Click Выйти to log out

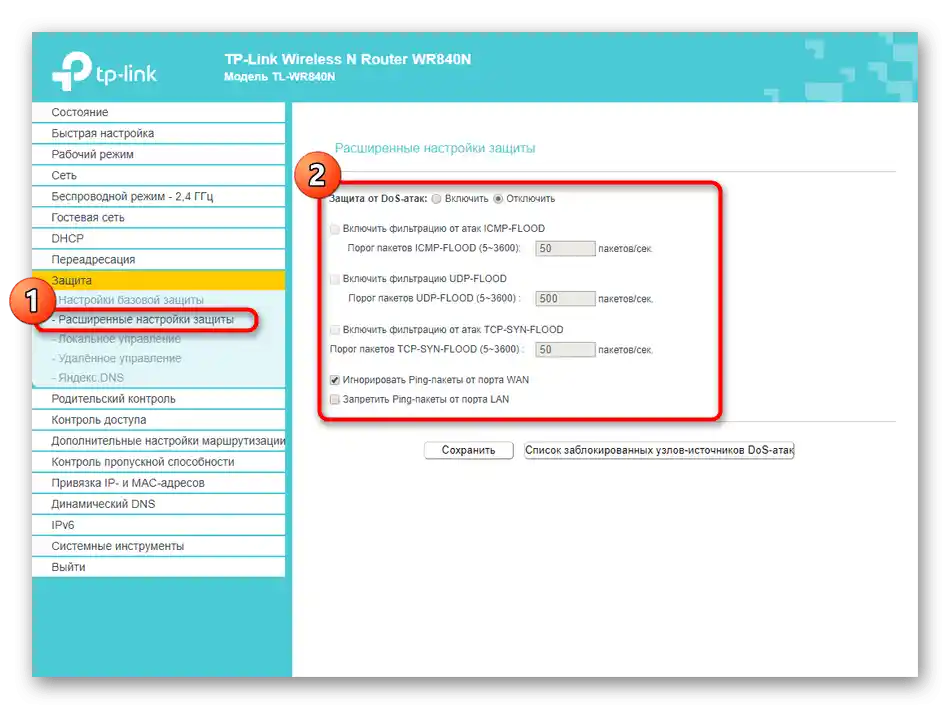[x=158, y=567]
